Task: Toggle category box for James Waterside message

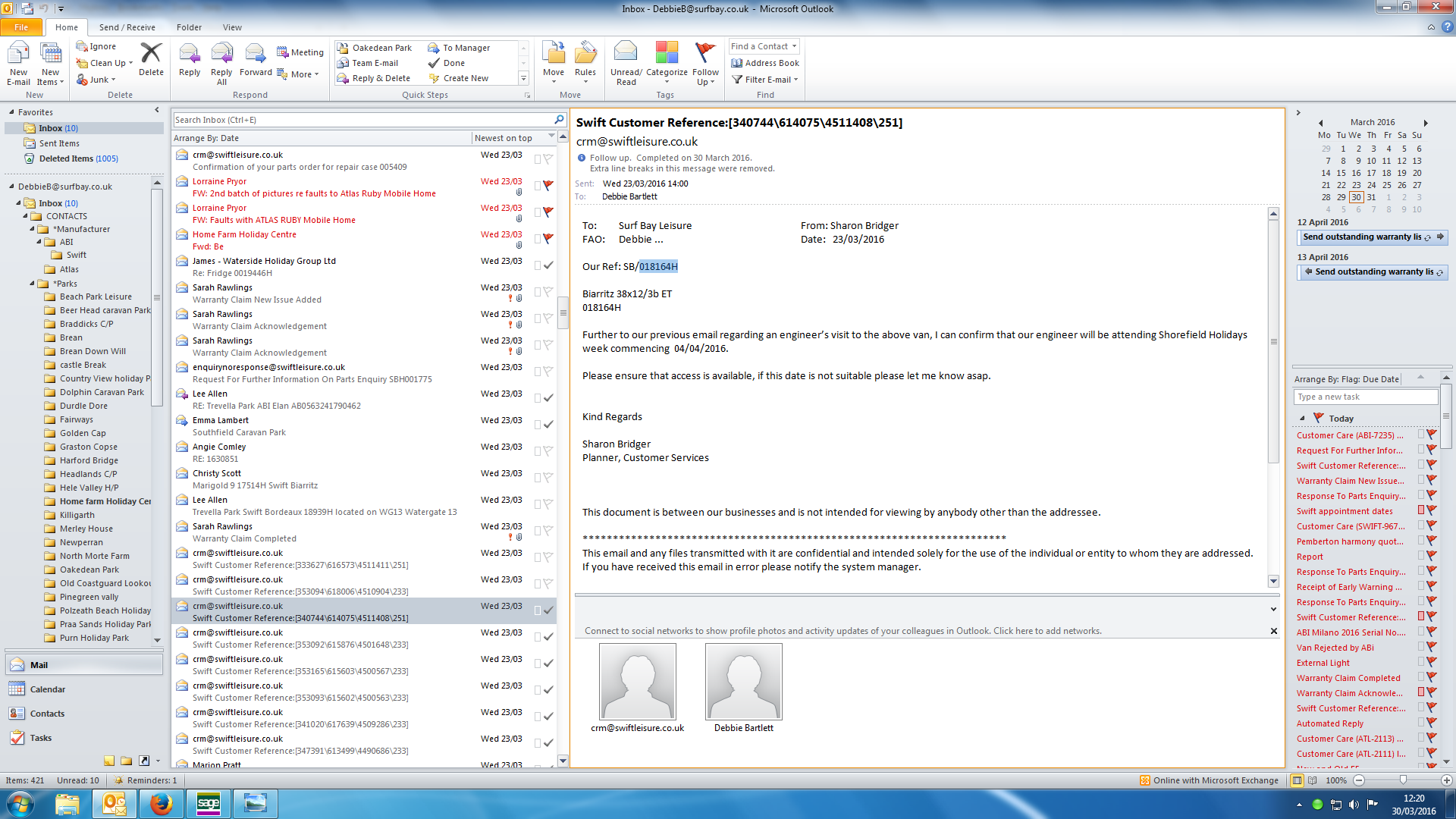Action: tap(537, 265)
